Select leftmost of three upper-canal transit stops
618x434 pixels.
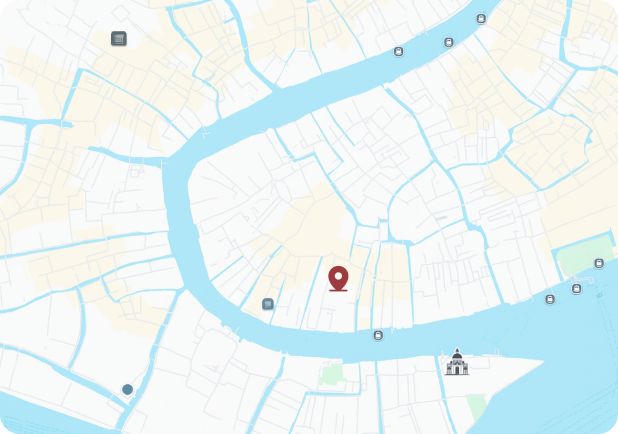(398, 52)
